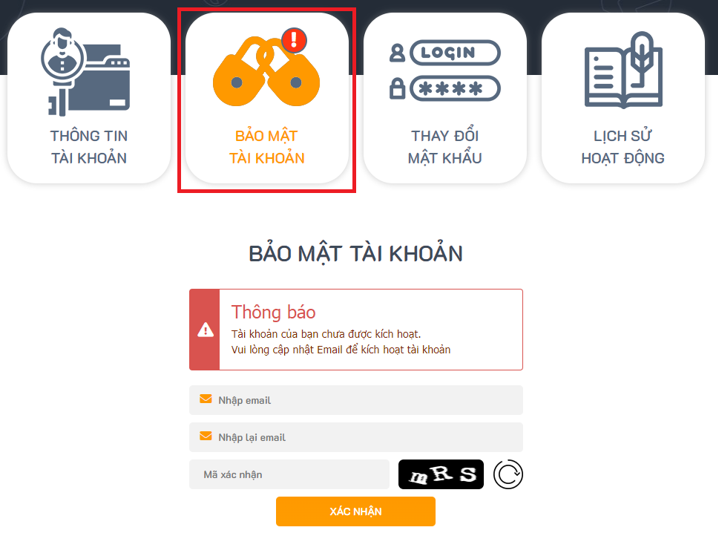Switch to THAY ĐỔI MẬT KHẨU tab
The height and width of the screenshot is (555, 718).
(445, 98)
